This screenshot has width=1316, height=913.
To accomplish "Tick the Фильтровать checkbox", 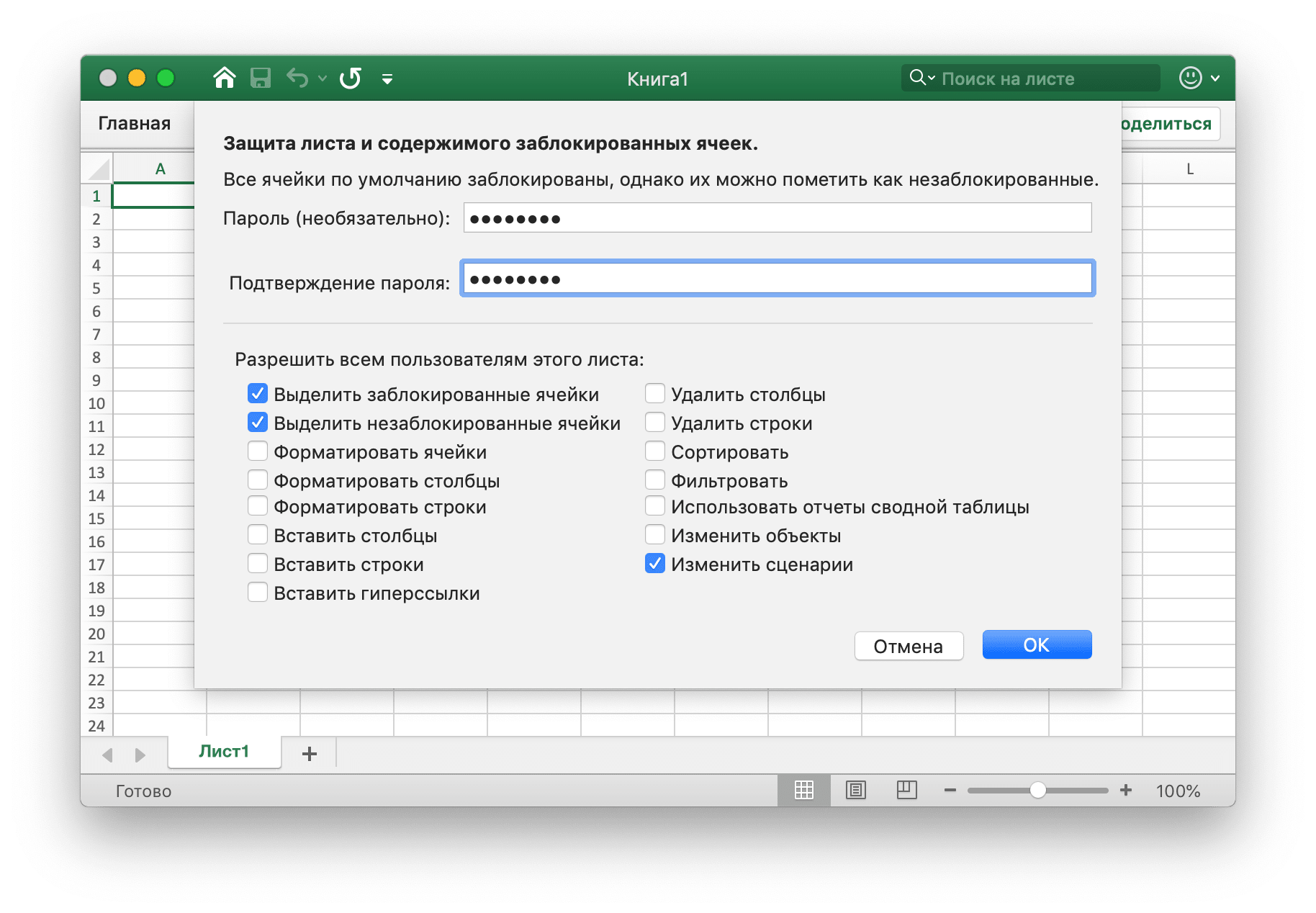I will pyautogui.click(x=655, y=480).
